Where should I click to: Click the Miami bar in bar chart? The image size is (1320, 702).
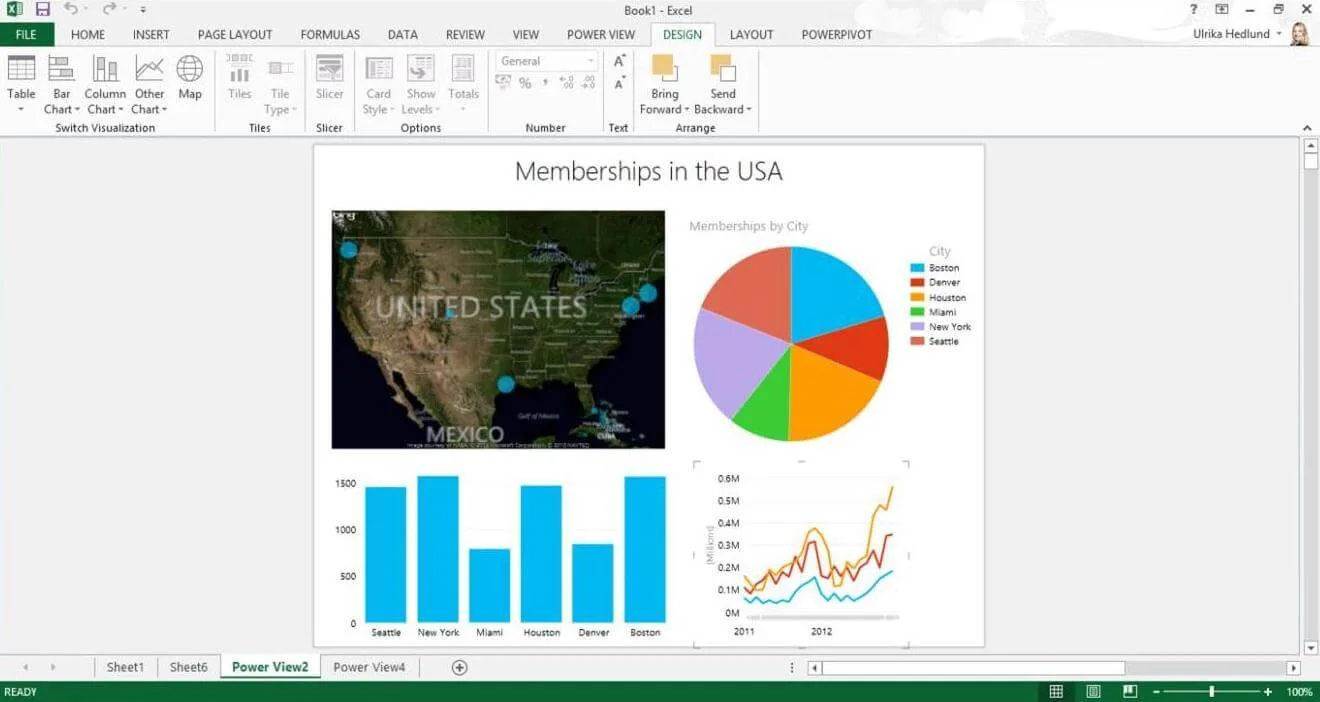[489, 586]
